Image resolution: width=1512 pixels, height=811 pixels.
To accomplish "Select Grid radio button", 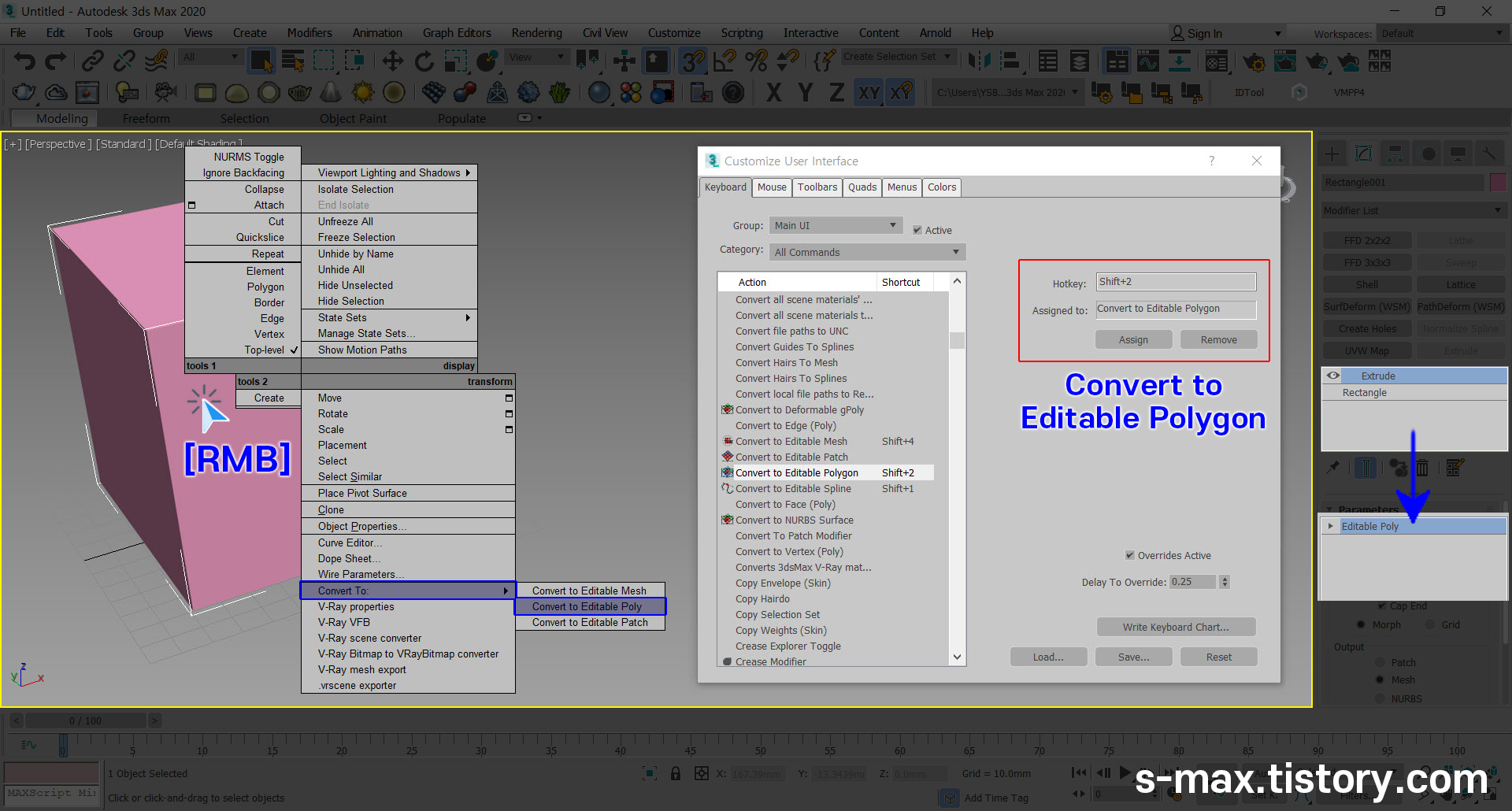I will (x=1430, y=624).
